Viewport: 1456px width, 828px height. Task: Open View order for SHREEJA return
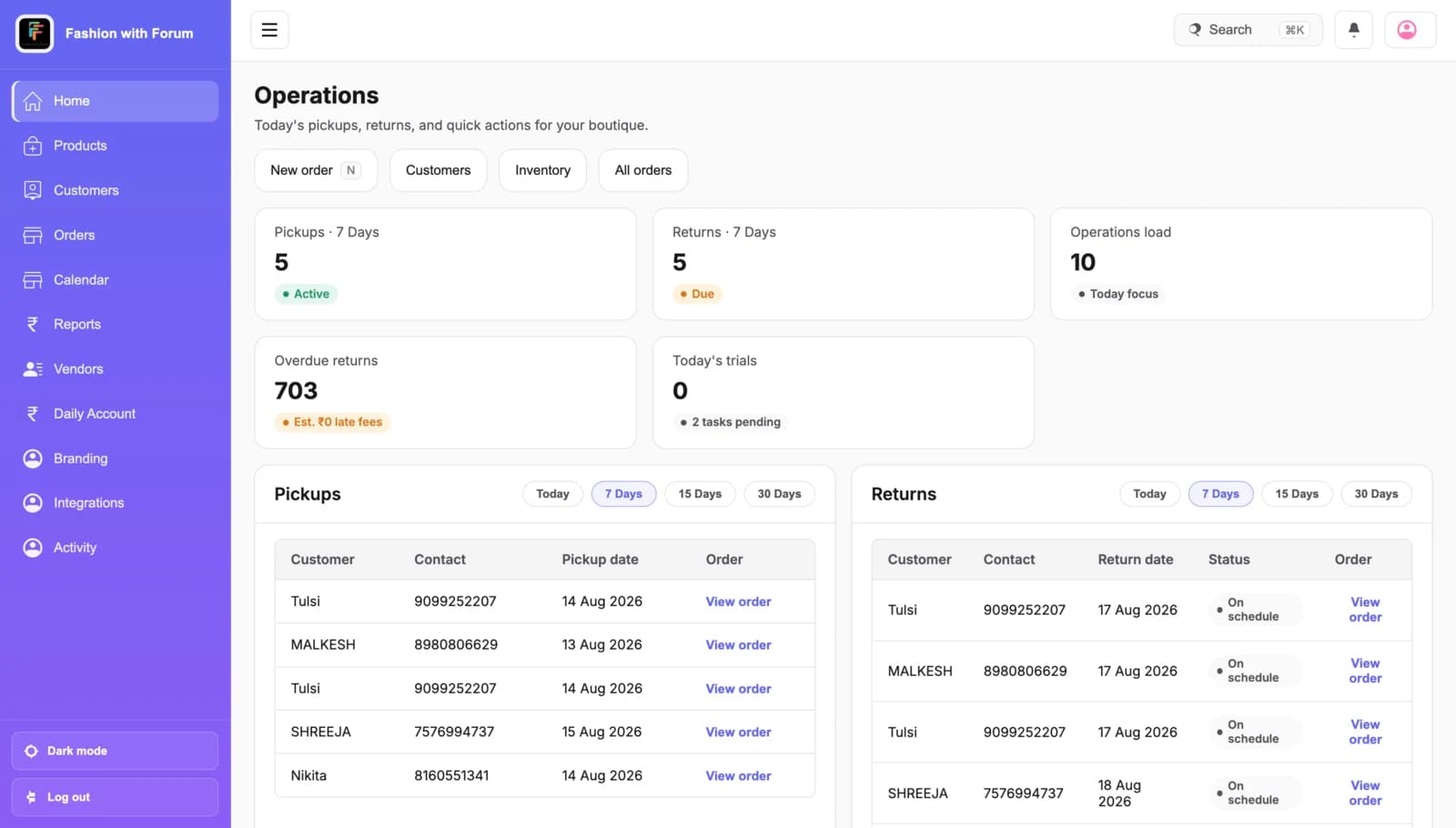tap(1365, 793)
